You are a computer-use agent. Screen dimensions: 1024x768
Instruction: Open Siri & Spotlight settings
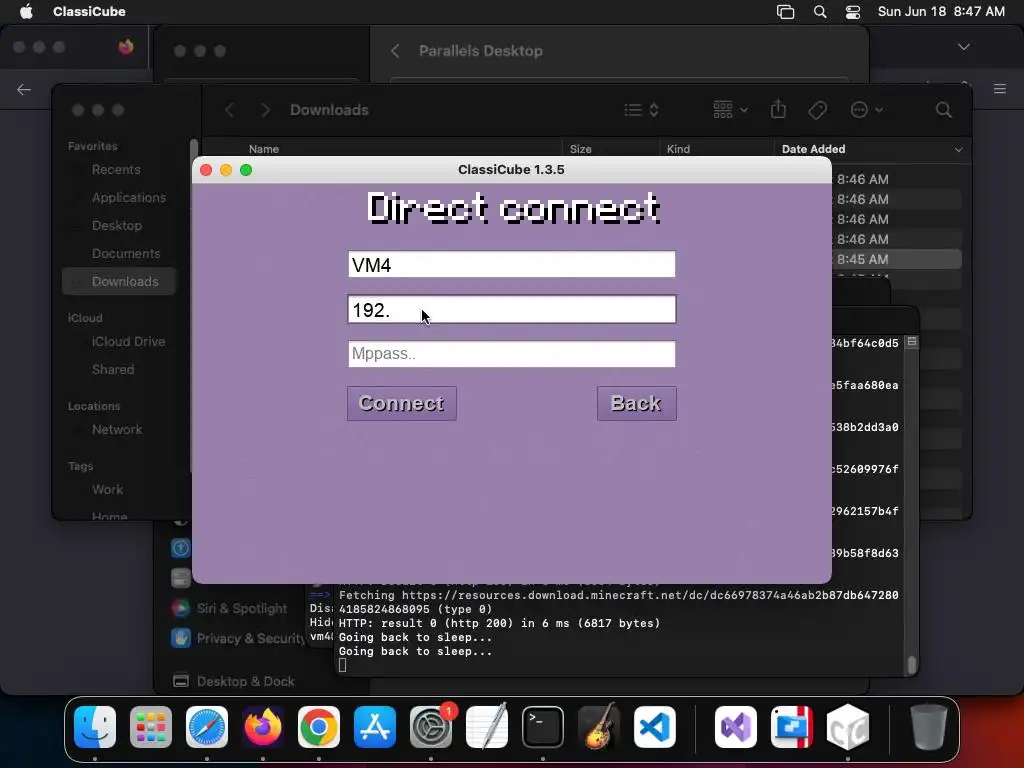point(230,609)
